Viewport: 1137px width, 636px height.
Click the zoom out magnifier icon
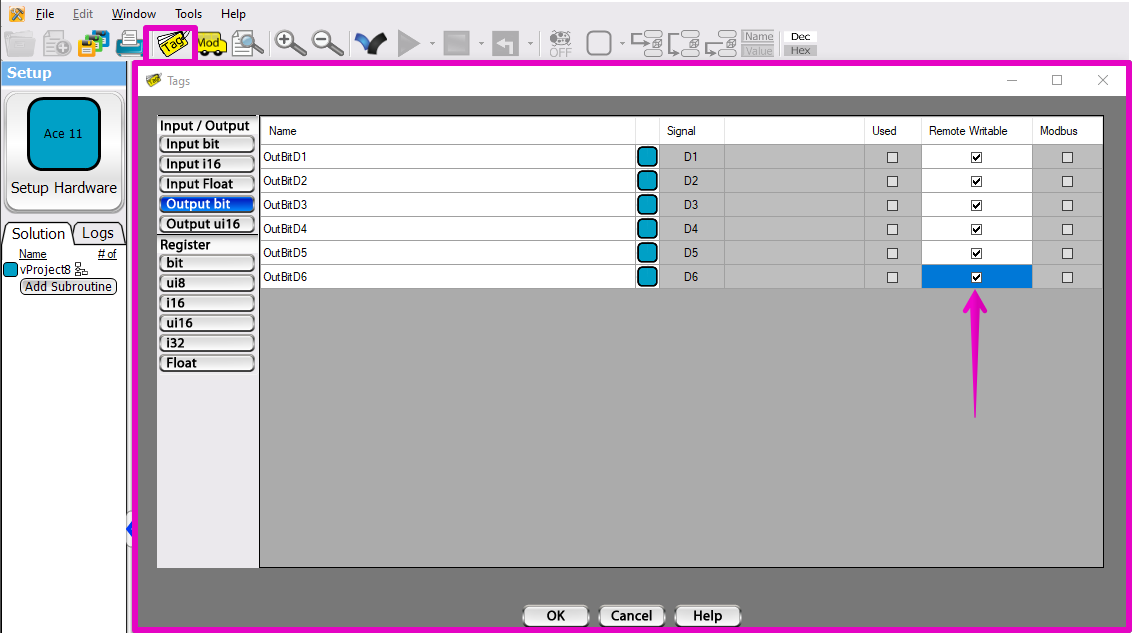(x=327, y=43)
